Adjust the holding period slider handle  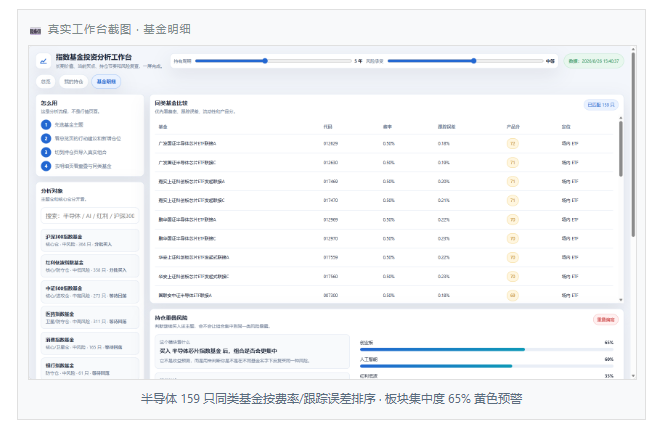pos(265,61)
